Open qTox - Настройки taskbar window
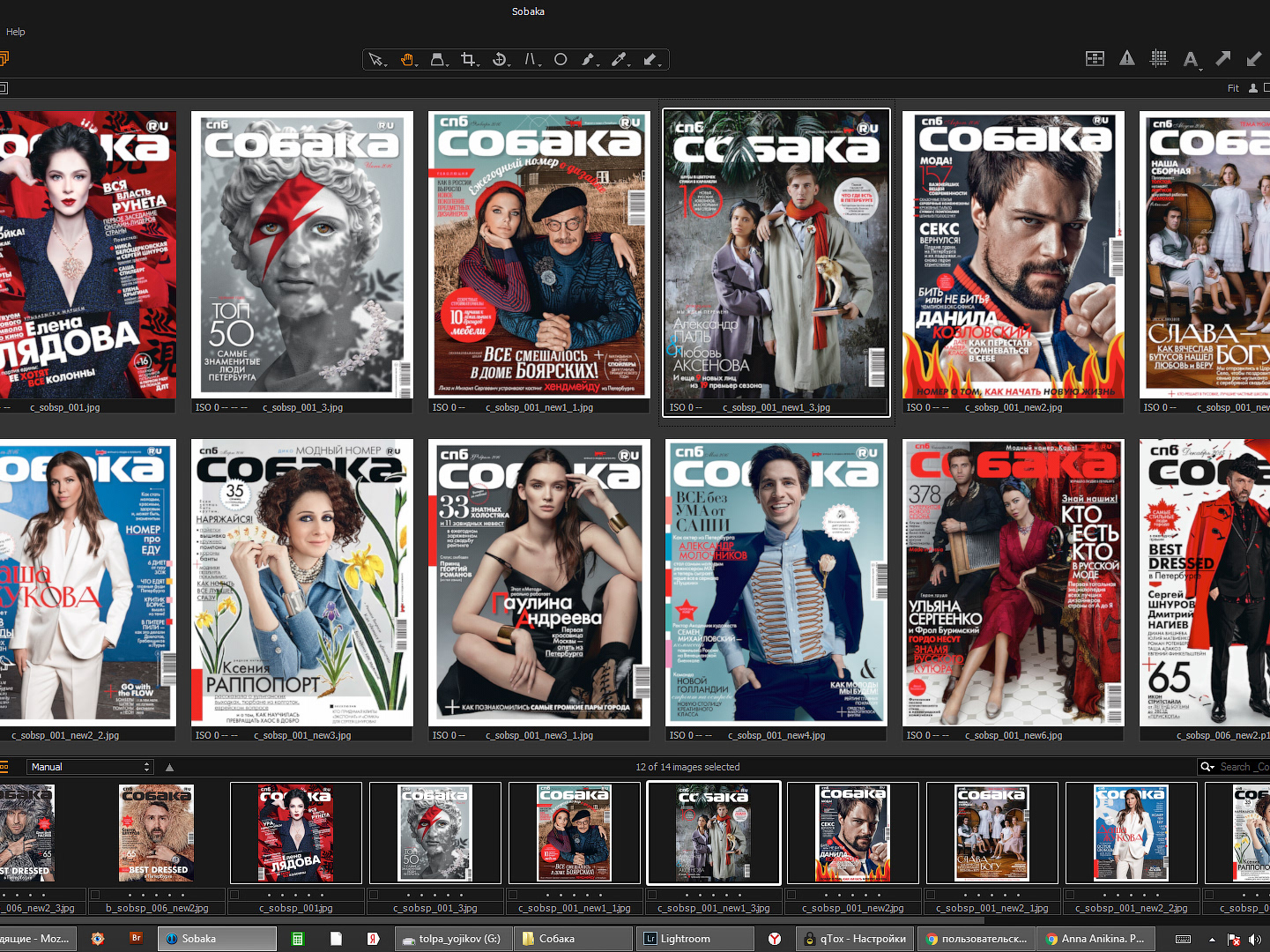1270x952 pixels. tap(855, 939)
